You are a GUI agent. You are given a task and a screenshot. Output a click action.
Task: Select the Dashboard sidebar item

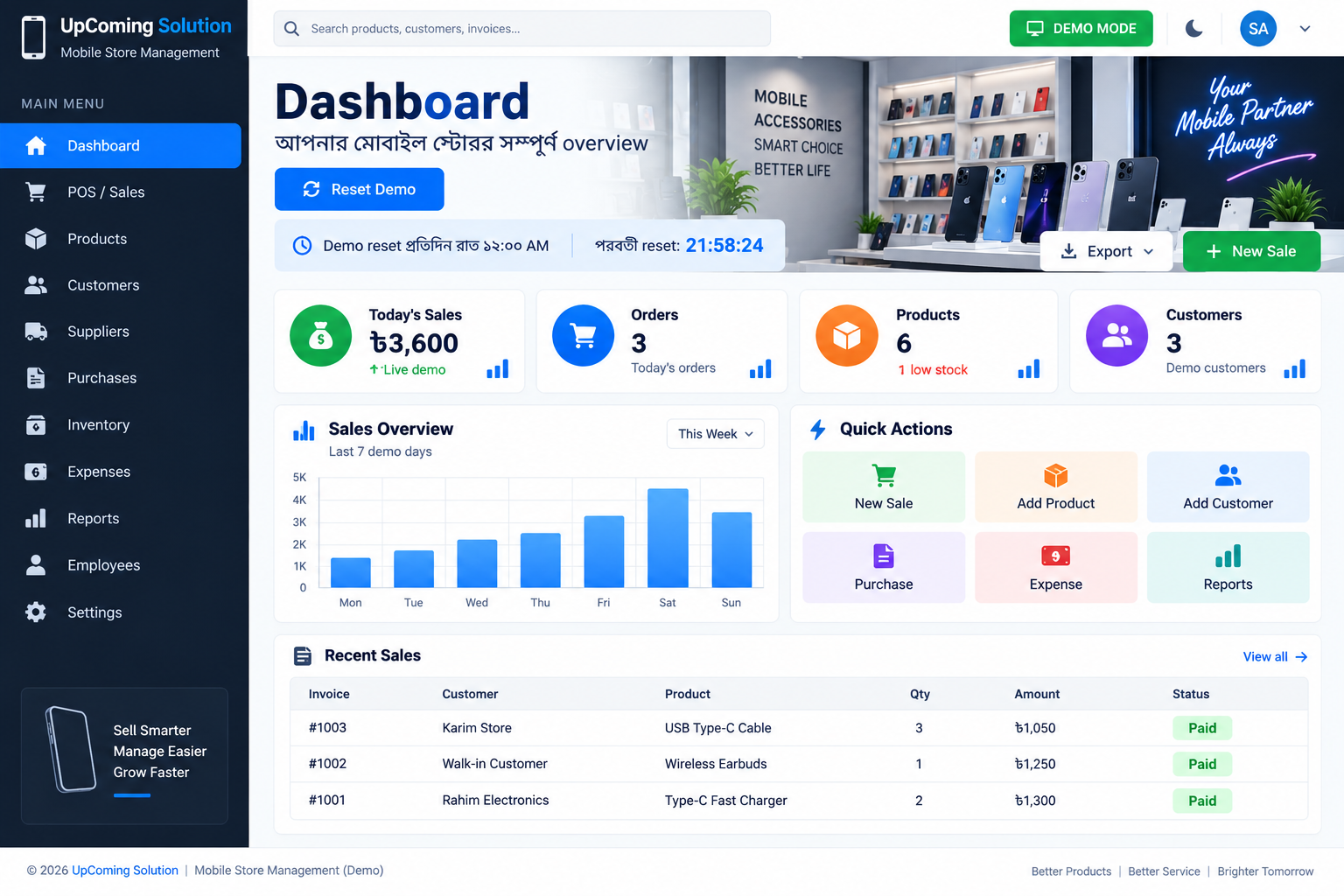point(121,146)
